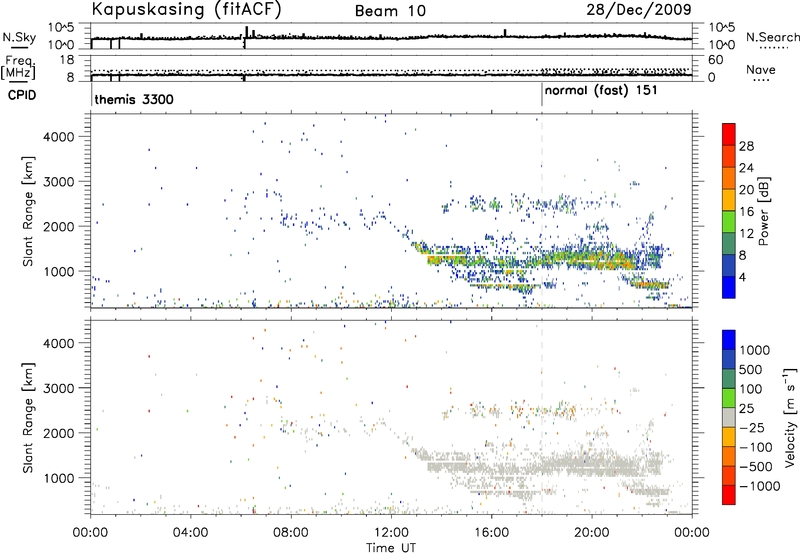
Task: Click the "28" label on the Power colorbar
Action: coord(746,146)
